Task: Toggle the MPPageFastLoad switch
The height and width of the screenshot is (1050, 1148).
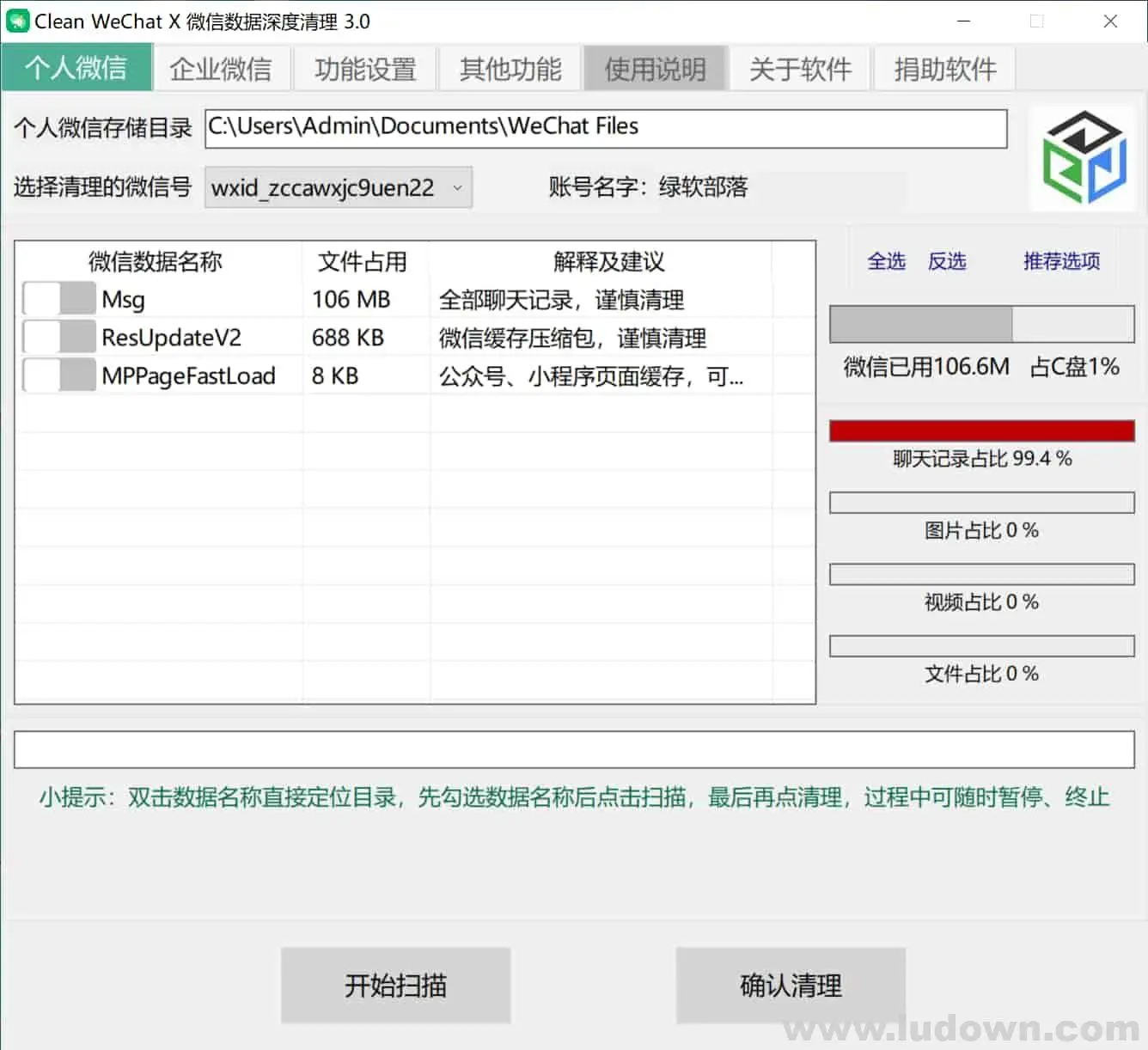Action: point(59,375)
